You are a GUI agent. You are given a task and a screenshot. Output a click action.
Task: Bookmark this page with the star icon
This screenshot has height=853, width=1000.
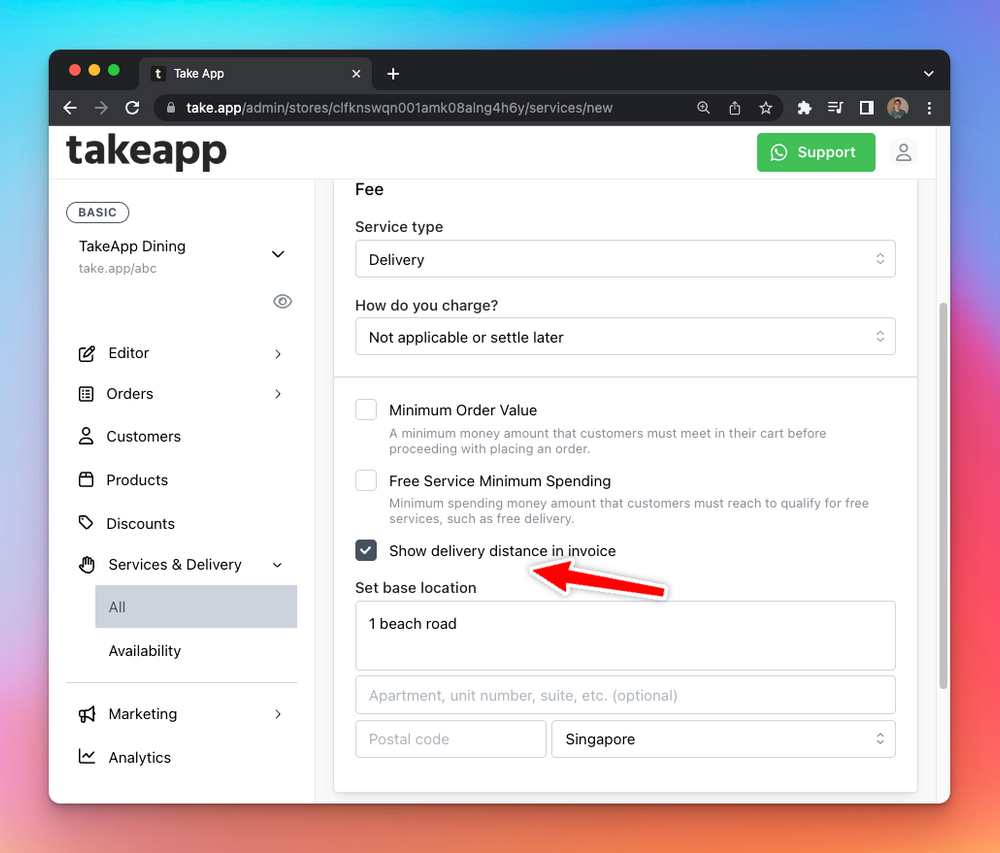[x=766, y=108]
